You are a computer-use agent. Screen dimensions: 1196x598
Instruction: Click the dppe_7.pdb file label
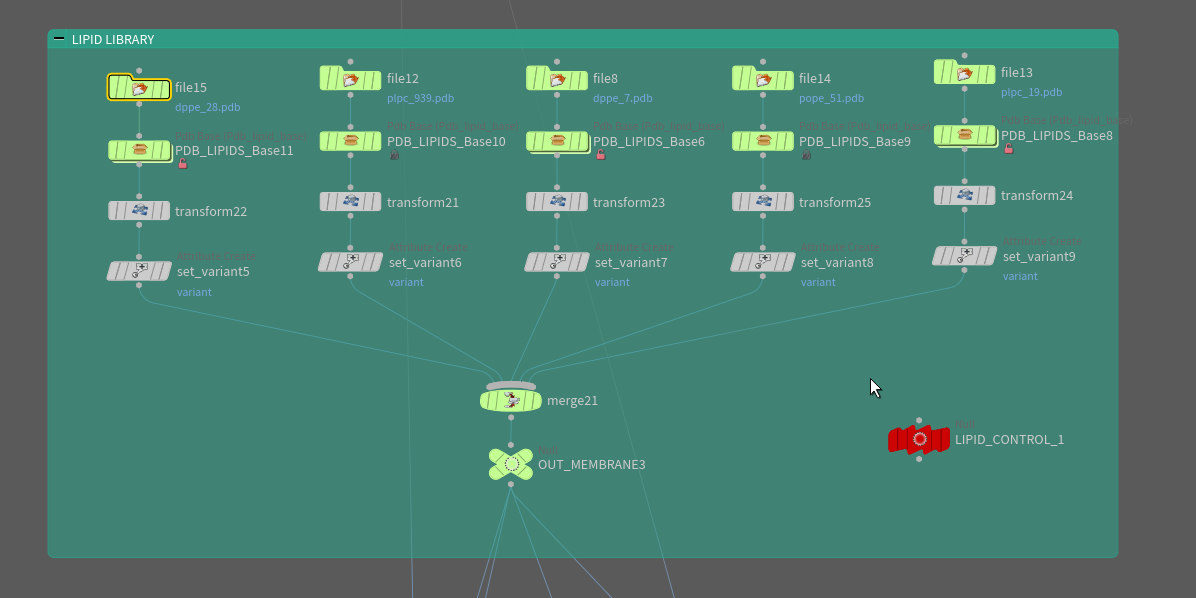(x=622, y=98)
